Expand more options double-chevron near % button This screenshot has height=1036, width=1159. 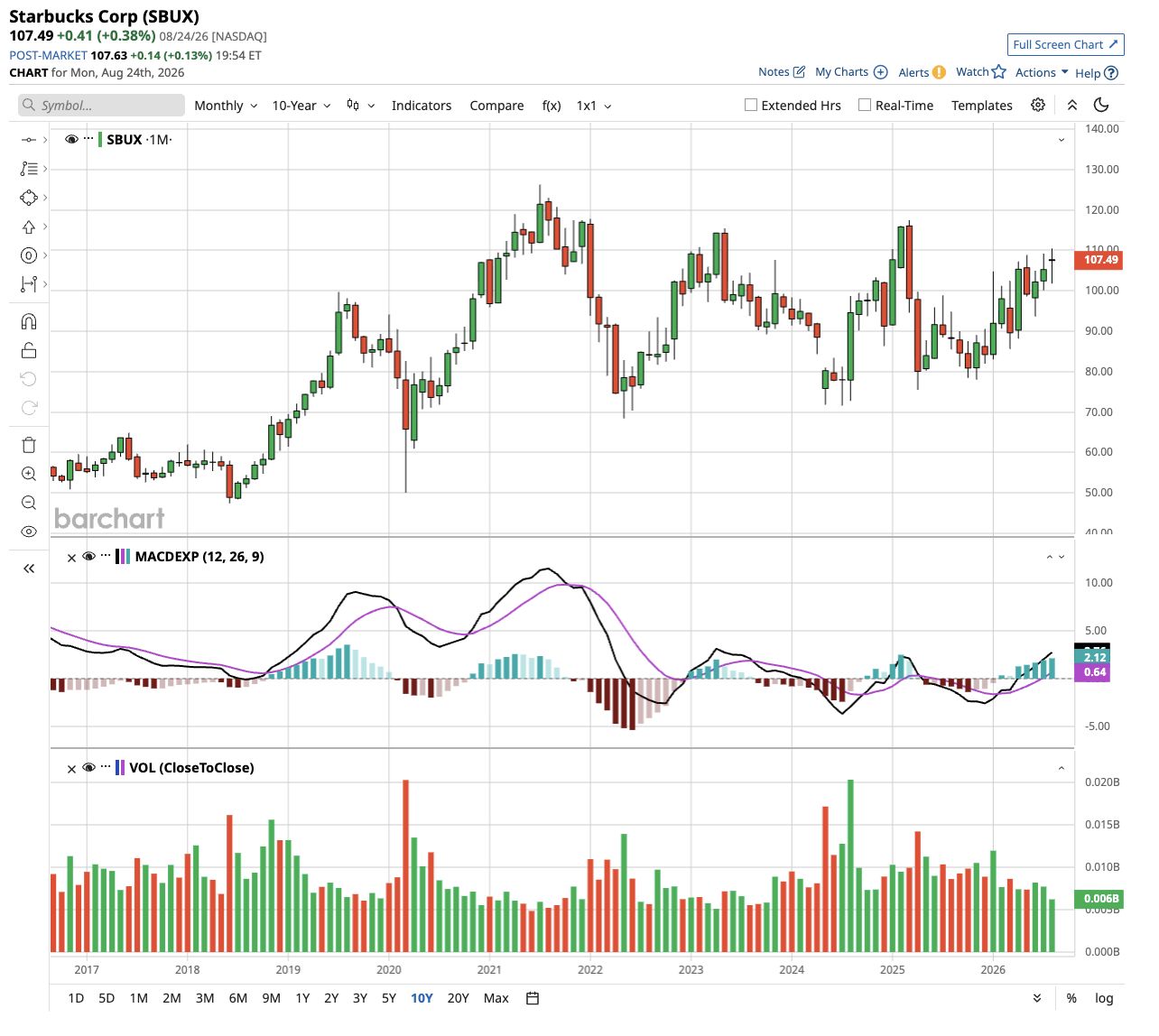[1037, 998]
